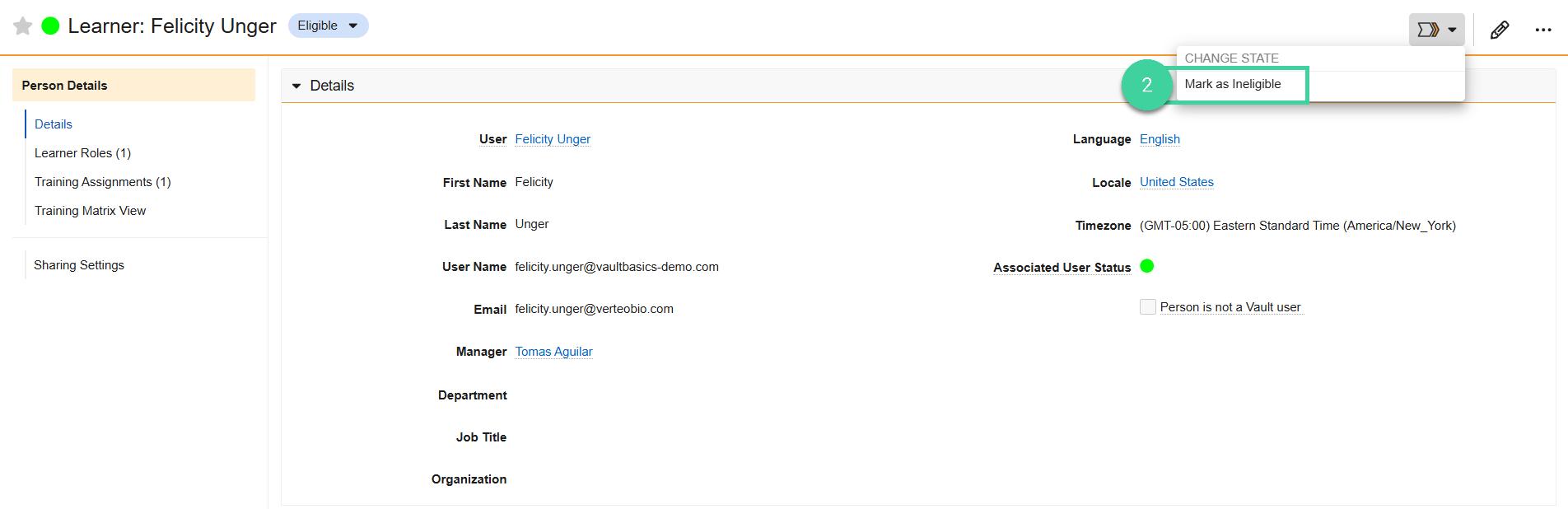
Task: Check Person is not a Vault user
Action: pyautogui.click(x=1148, y=307)
